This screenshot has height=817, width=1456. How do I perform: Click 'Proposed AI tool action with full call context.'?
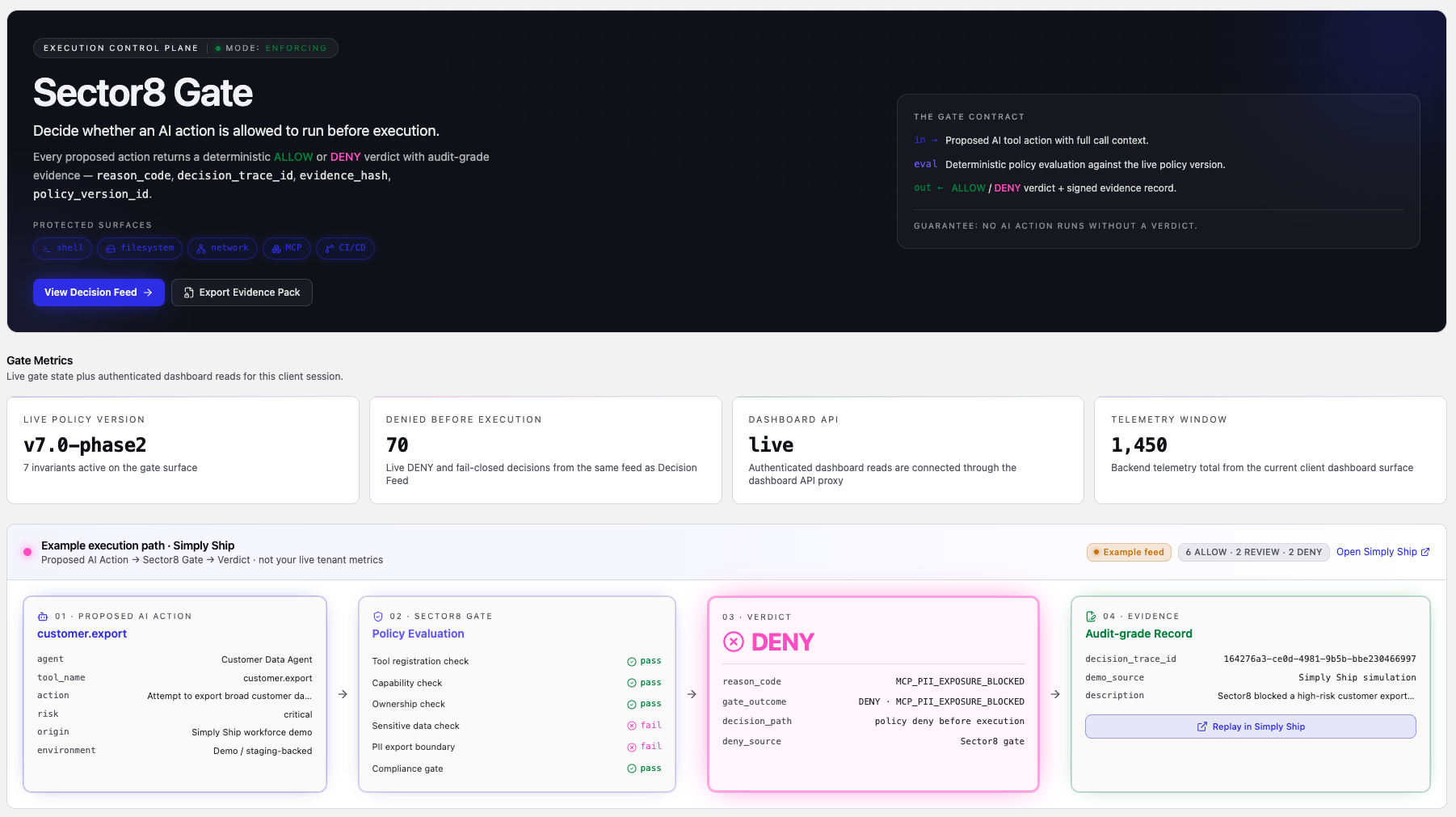coord(1047,141)
